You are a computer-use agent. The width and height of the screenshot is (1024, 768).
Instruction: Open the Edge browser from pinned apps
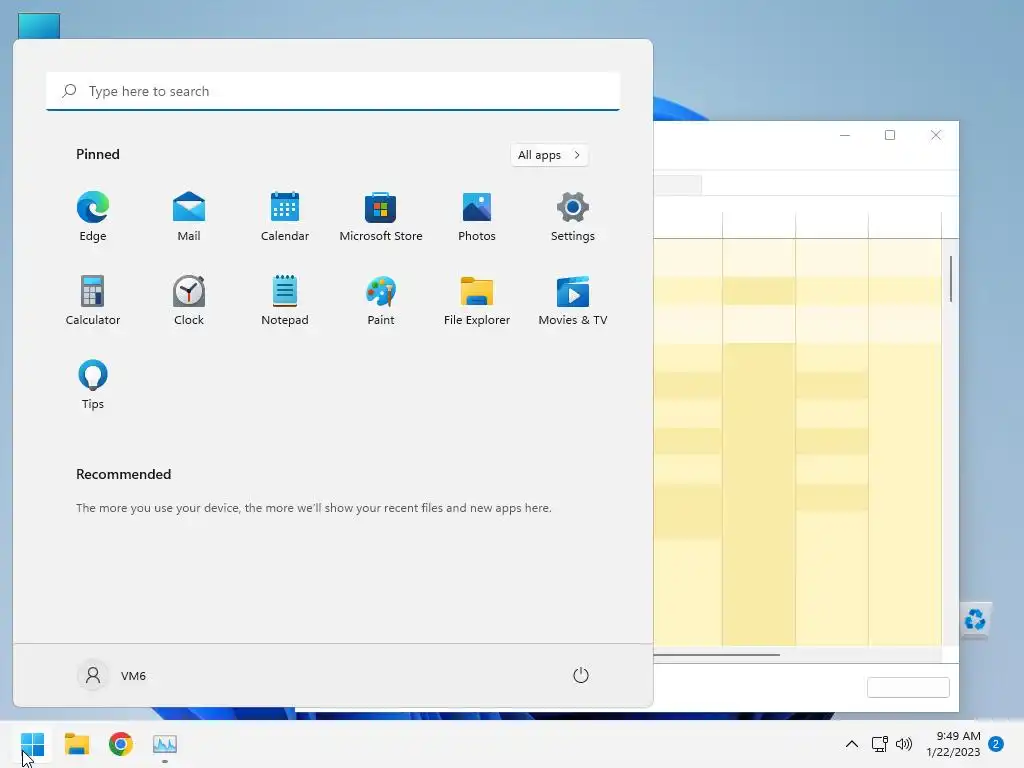pyautogui.click(x=93, y=217)
